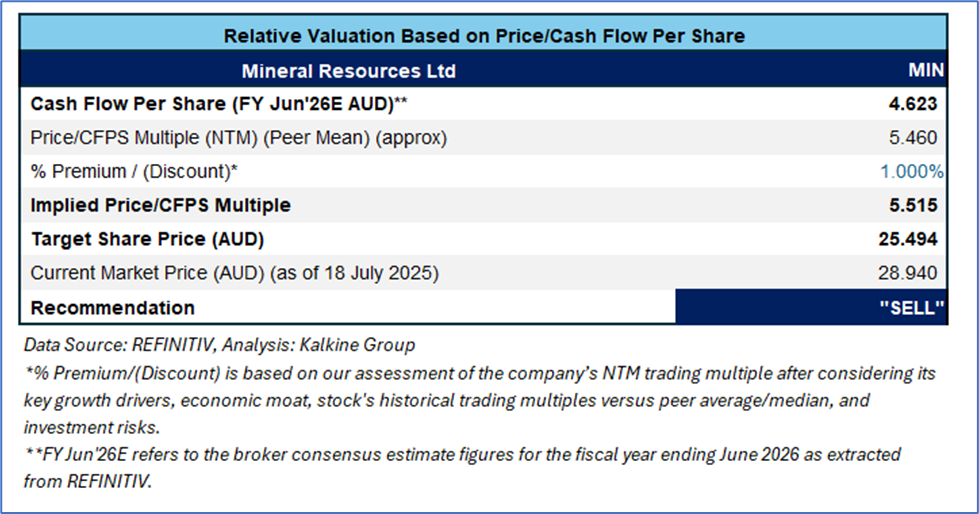Viewport: 979px width, 514px height.
Task: Click the MIN ticker header cell
Action: pyautogui.click(x=920, y=71)
